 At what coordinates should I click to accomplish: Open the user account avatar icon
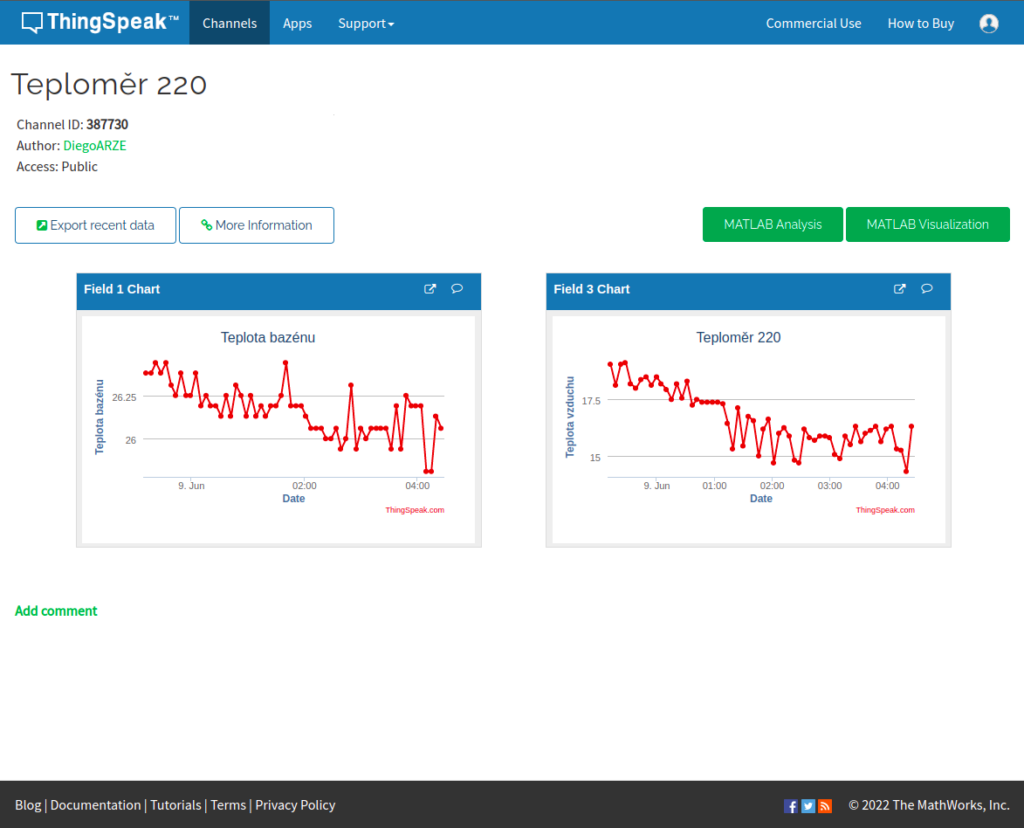click(x=989, y=23)
